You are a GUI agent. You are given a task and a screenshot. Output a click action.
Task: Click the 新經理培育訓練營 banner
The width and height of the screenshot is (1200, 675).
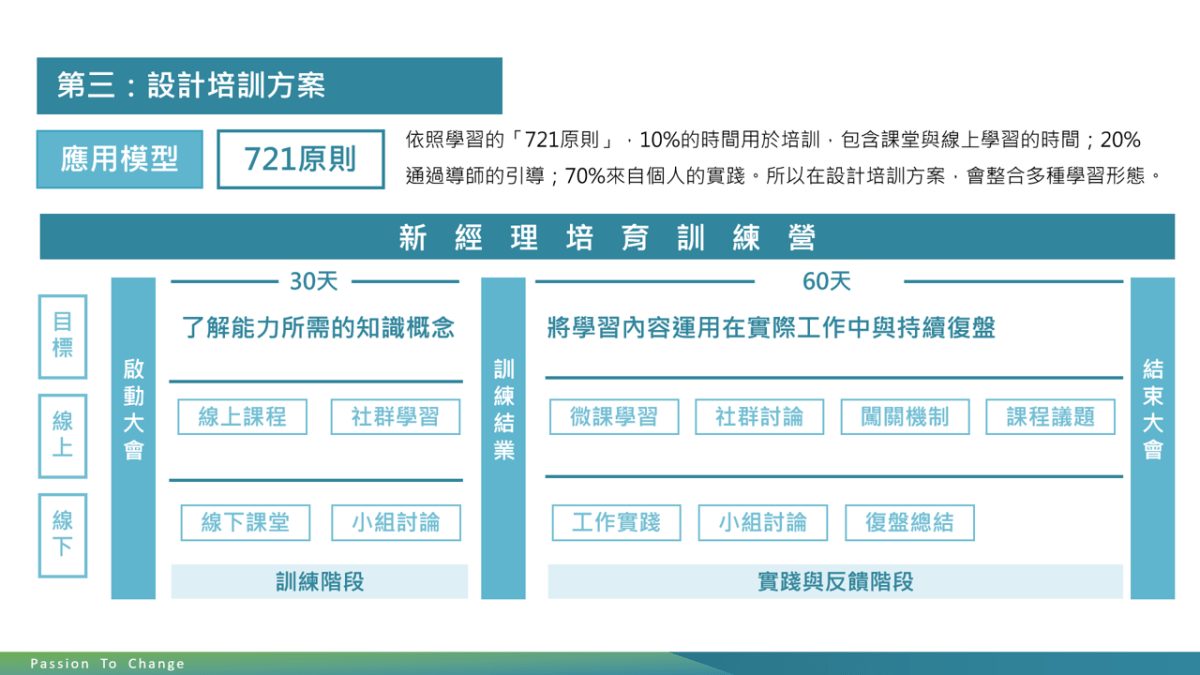click(x=607, y=237)
